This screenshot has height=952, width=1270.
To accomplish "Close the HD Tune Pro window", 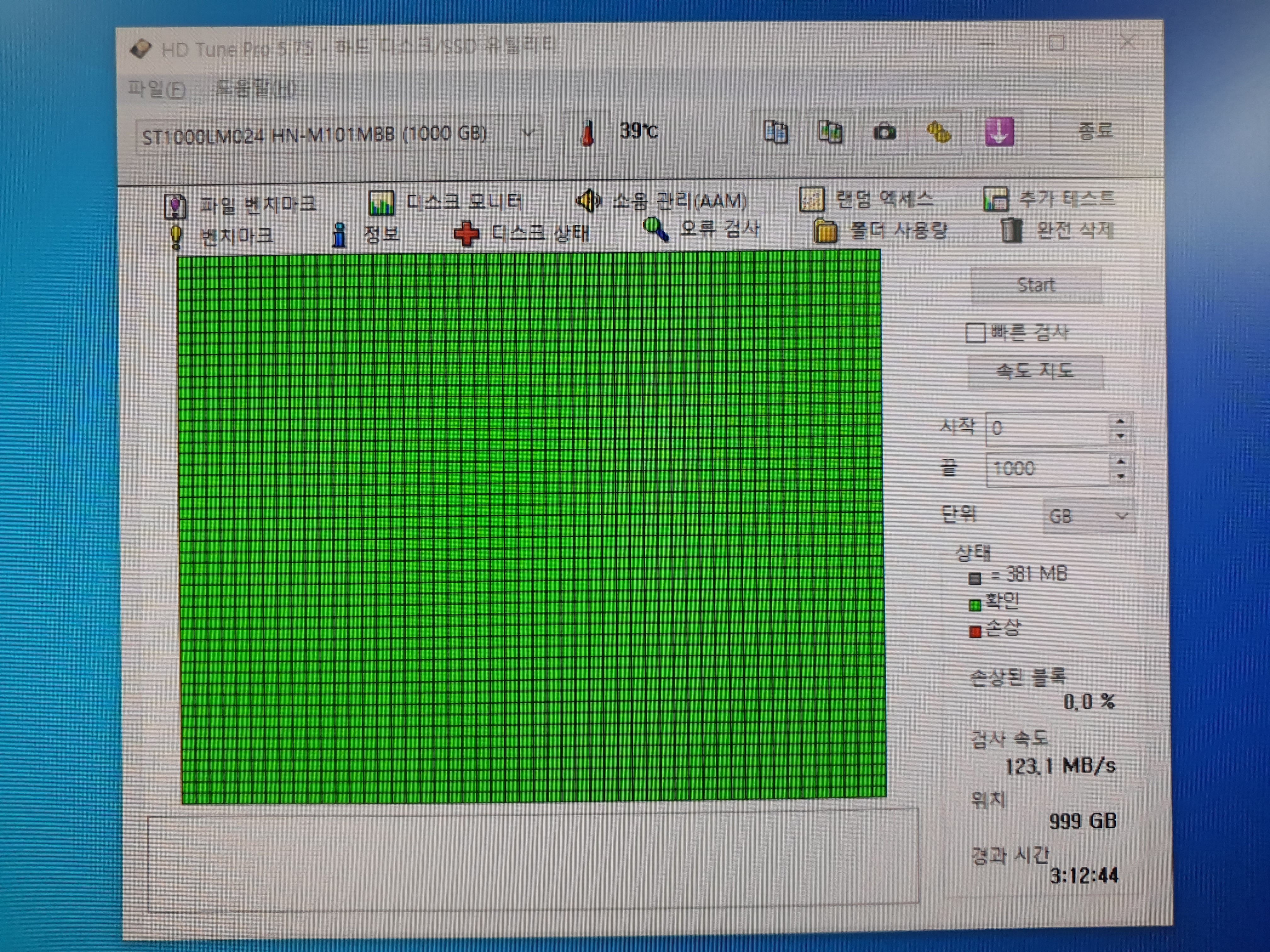I will click(1127, 42).
